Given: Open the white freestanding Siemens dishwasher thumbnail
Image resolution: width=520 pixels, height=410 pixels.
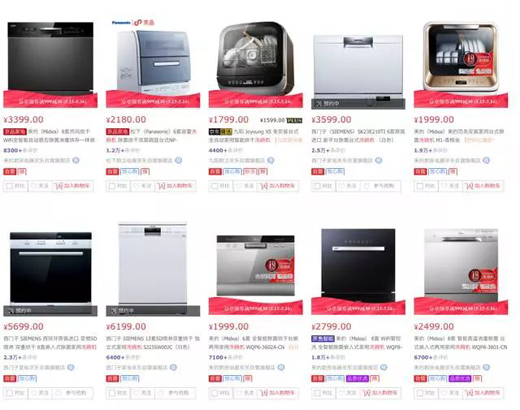Looking at the screenshot, I should [x=153, y=264].
